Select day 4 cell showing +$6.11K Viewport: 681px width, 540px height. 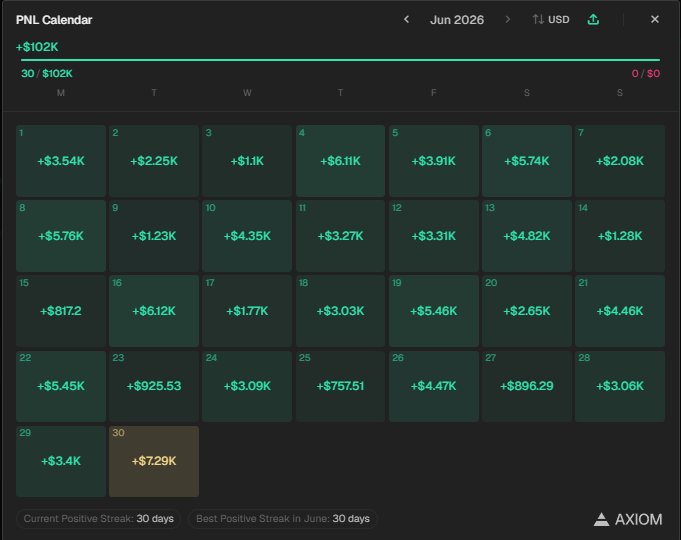[340, 161]
